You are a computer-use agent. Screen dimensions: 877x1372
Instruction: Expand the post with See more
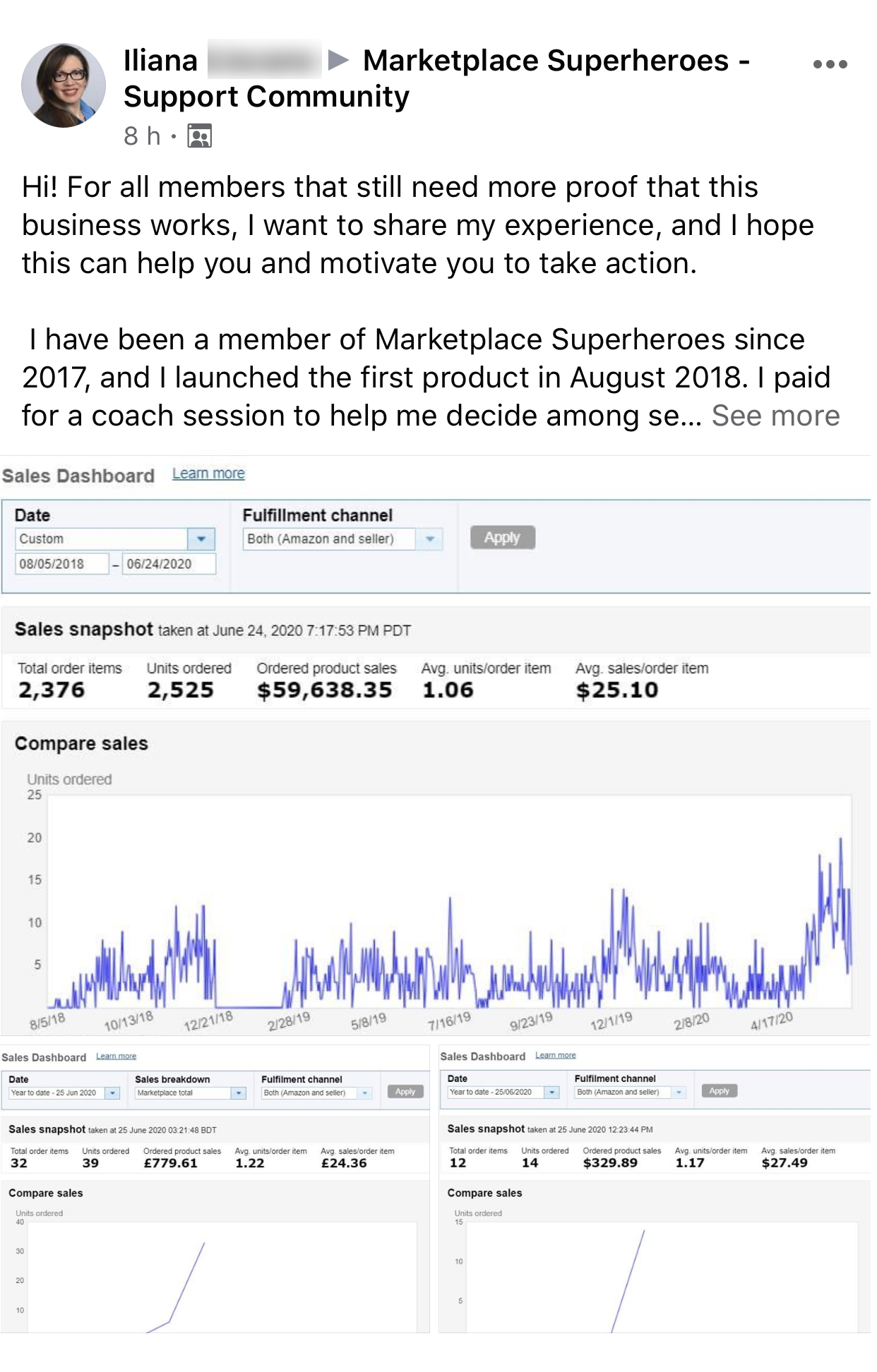775,416
